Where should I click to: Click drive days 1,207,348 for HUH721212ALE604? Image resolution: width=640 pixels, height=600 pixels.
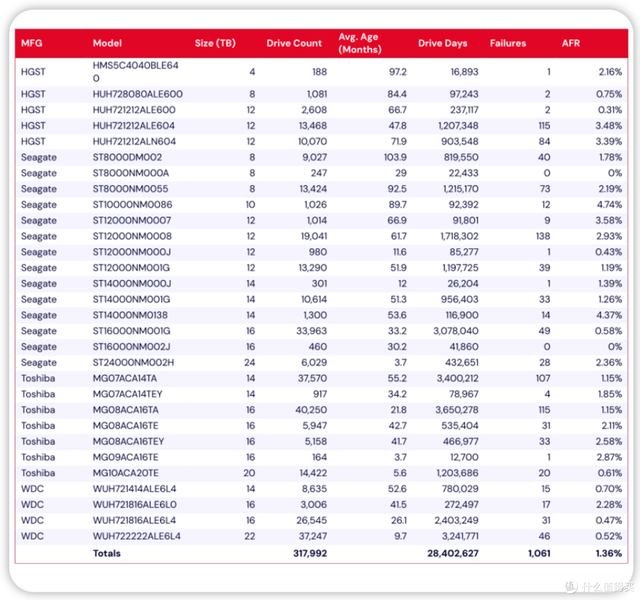tap(458, 126)
